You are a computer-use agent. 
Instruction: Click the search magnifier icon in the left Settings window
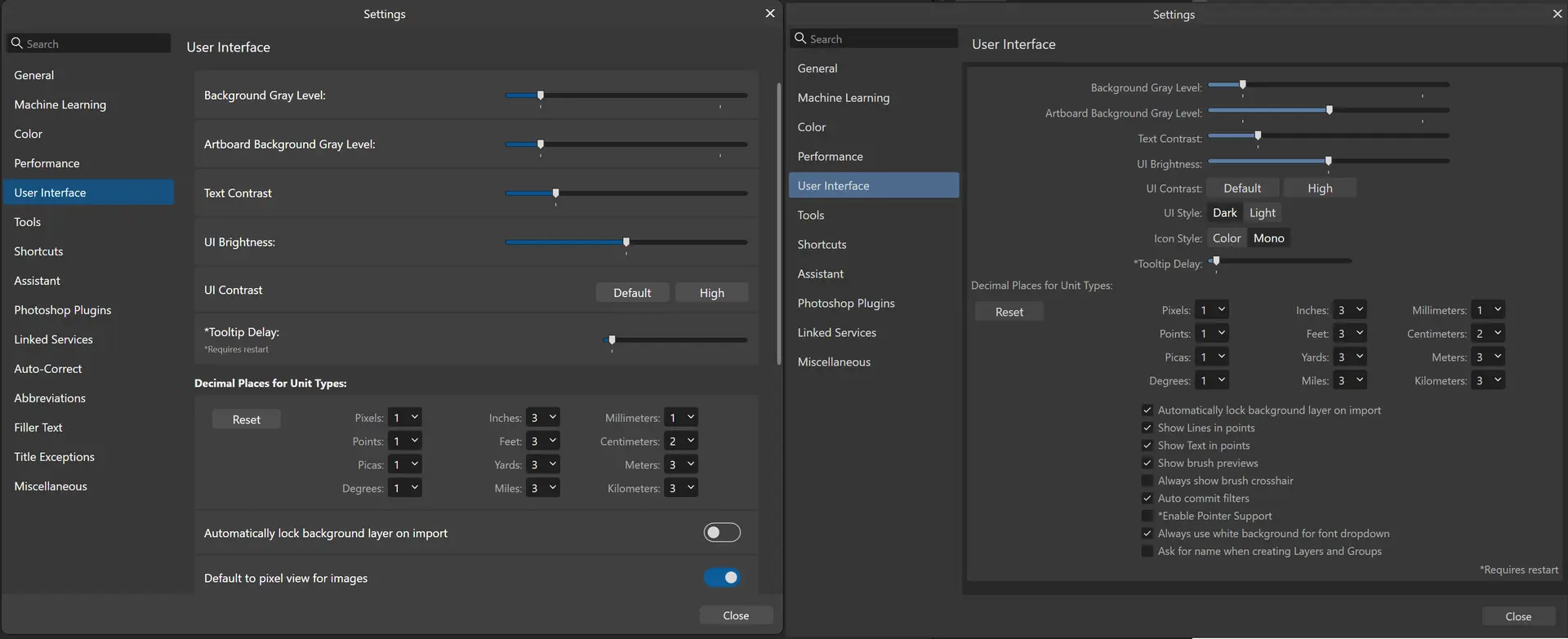pyautogui.click(x=16, y=43)
